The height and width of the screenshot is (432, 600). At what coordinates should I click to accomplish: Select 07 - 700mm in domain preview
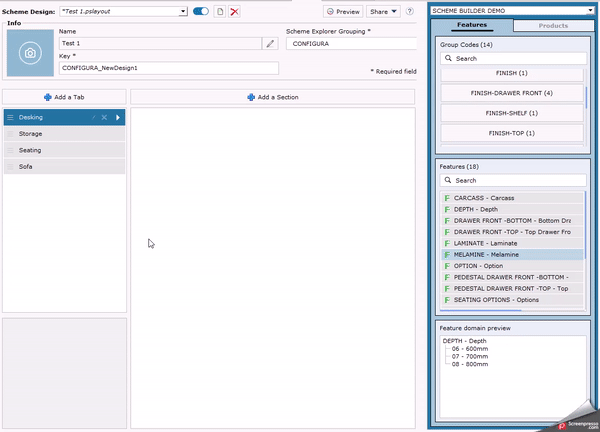click(x=470, y=356)
